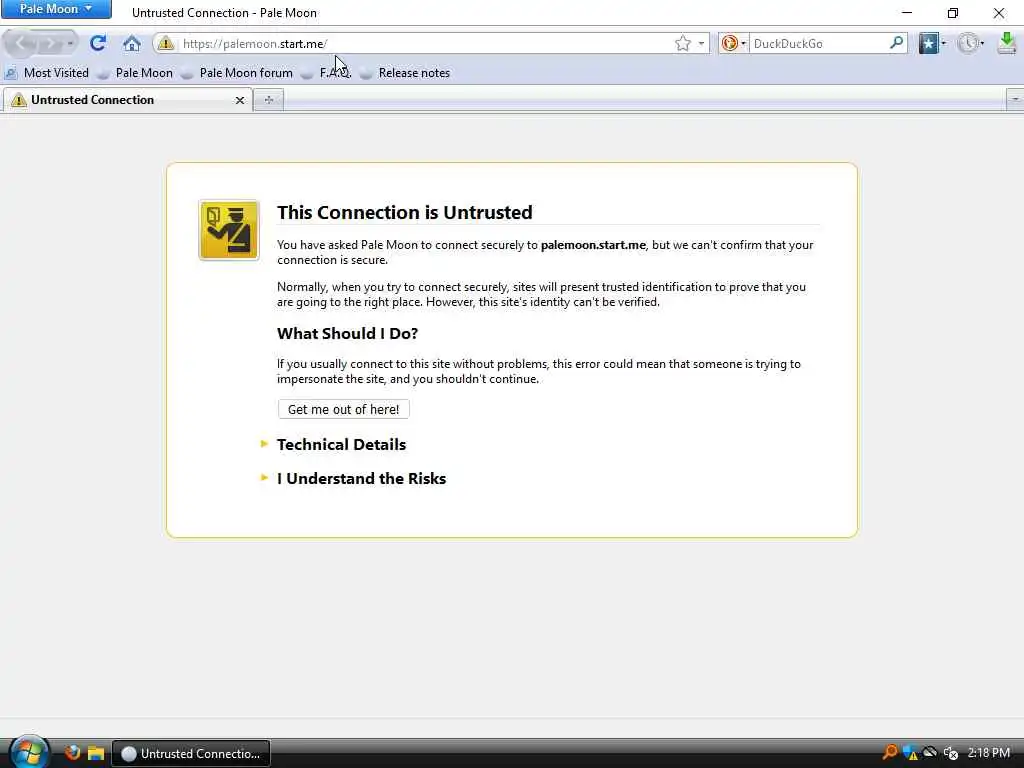Open the Release notes bookmark
The height and width of the screenshot is (768, 1024).
click(x=406, y=73)
